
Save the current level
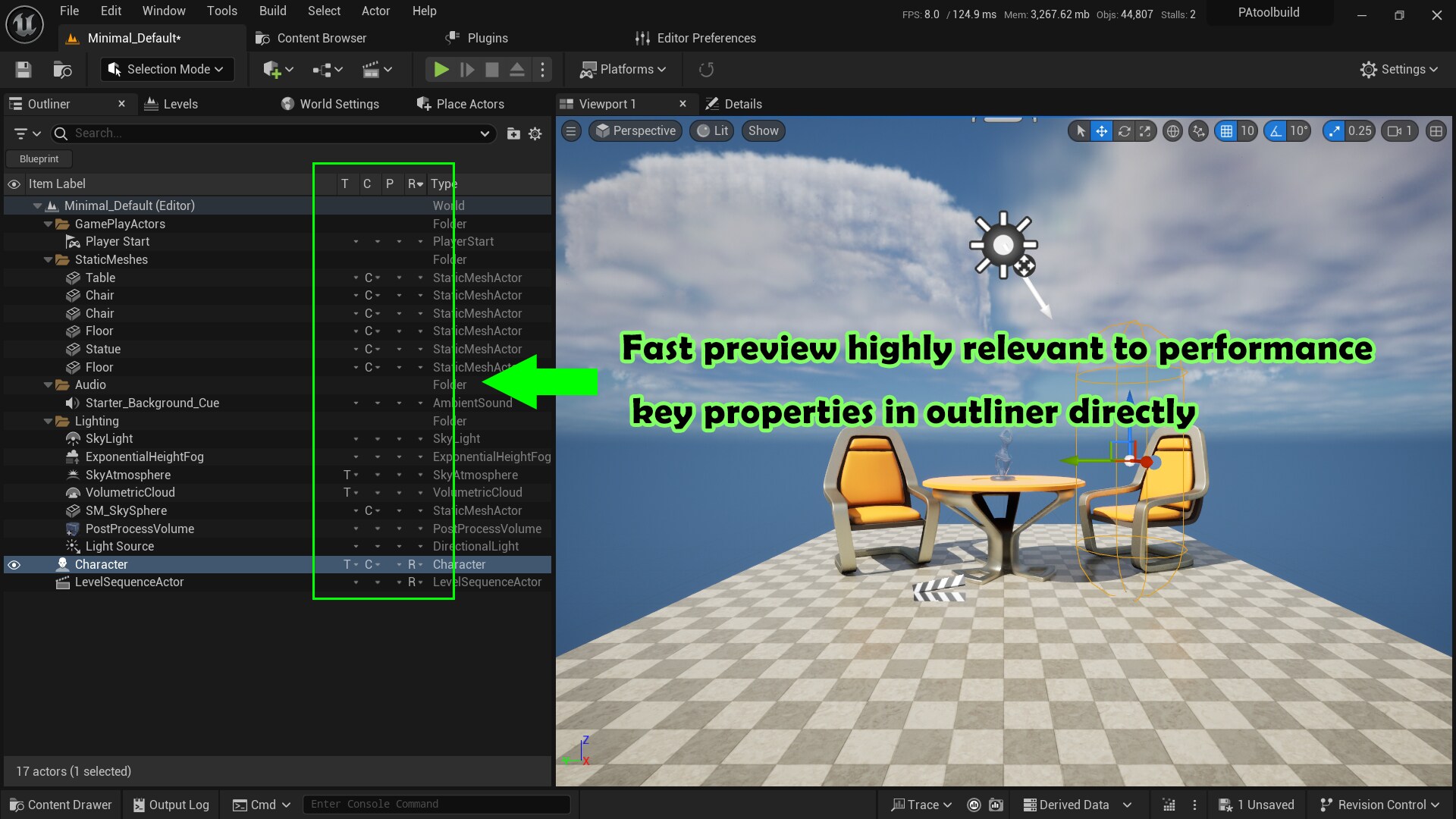23,69
